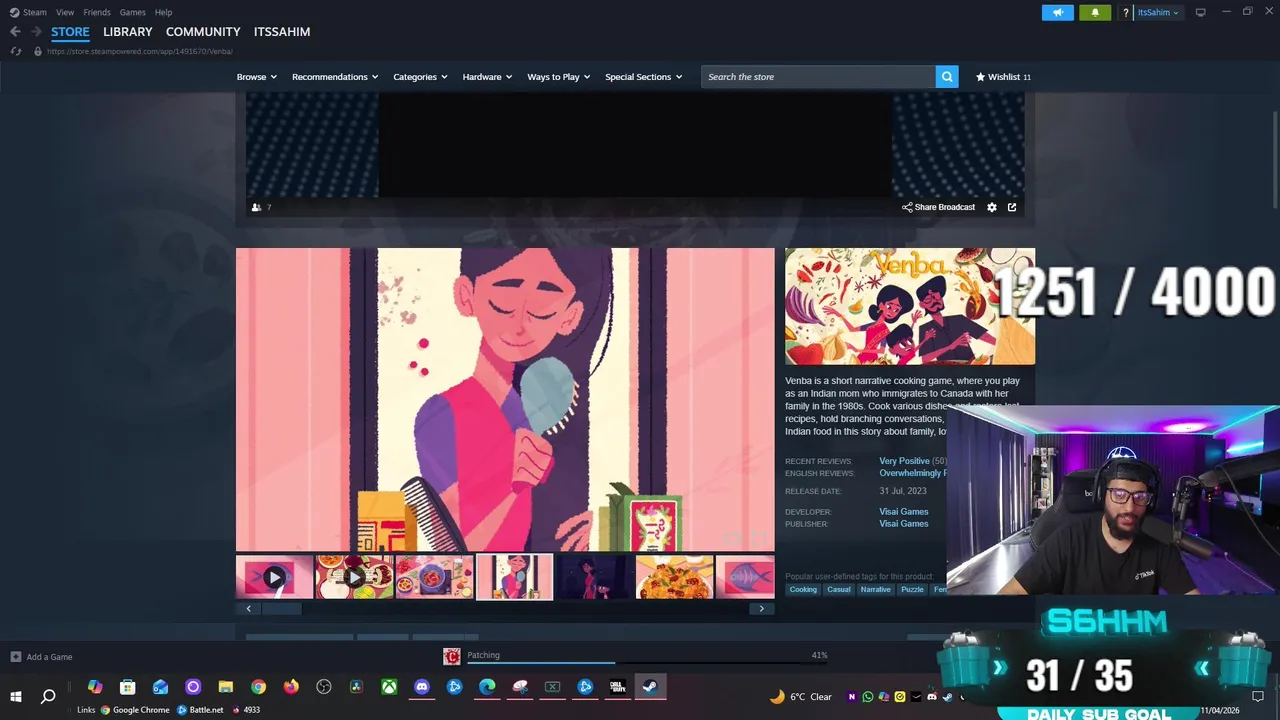Viewport: 1280px width, 720px height.
Task: Click Share Broadcast
Action: [x=938, y=207]
